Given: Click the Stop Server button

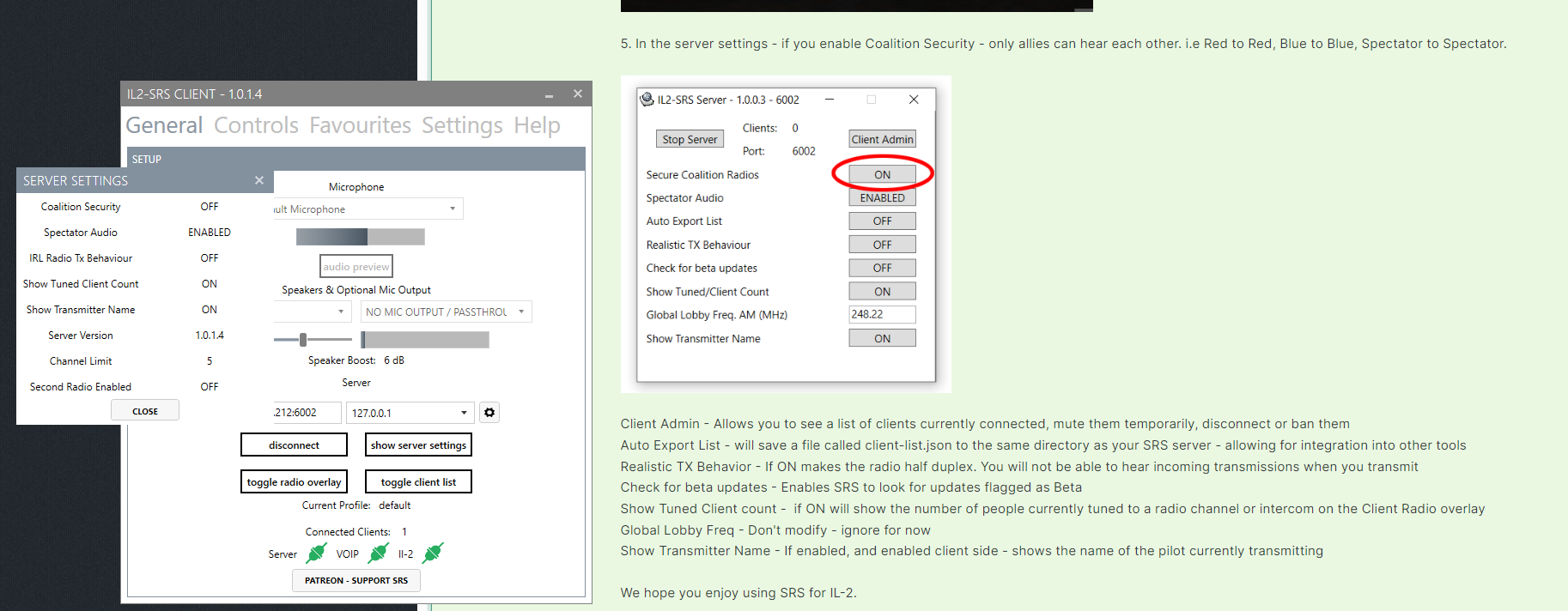Looking at the screenshot, I should coord(690,139).
